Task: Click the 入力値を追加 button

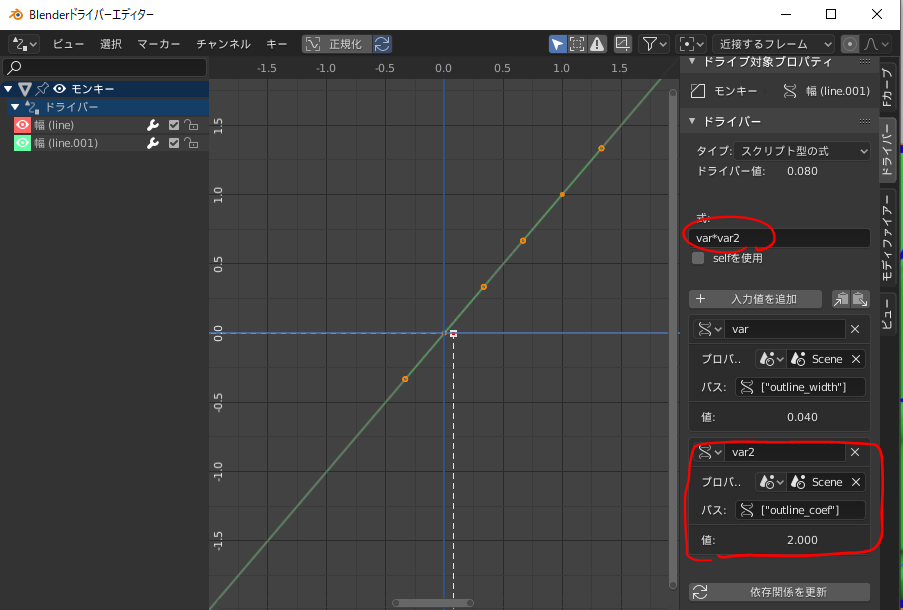Action: [x=756, y=299]
